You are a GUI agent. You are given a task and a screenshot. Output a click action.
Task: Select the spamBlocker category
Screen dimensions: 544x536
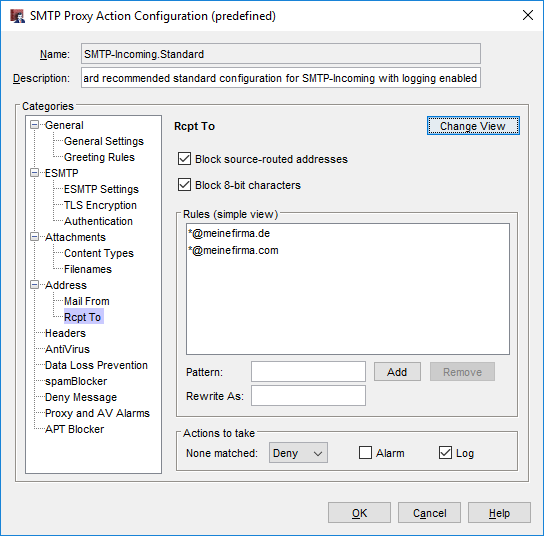click(x=76, y=381)
